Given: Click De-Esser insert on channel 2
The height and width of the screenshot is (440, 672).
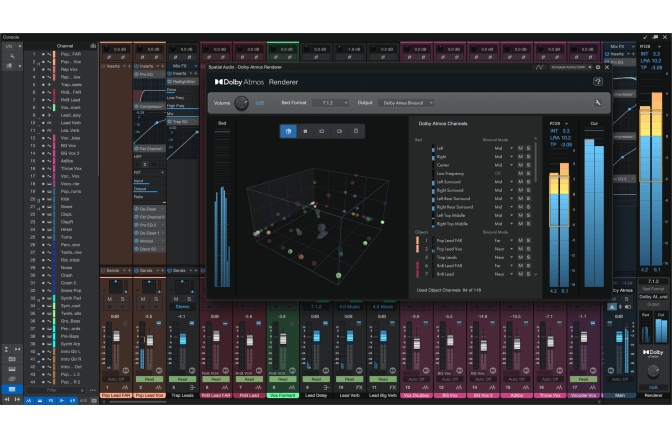Looking at the screenshot, I should 149,209.
